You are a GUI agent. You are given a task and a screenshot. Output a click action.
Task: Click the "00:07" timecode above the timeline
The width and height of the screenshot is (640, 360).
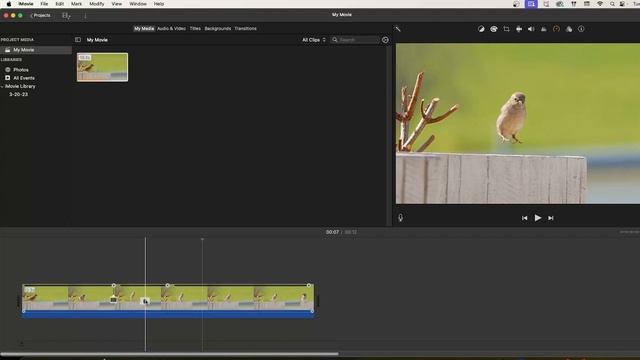[x=332, y=232]
